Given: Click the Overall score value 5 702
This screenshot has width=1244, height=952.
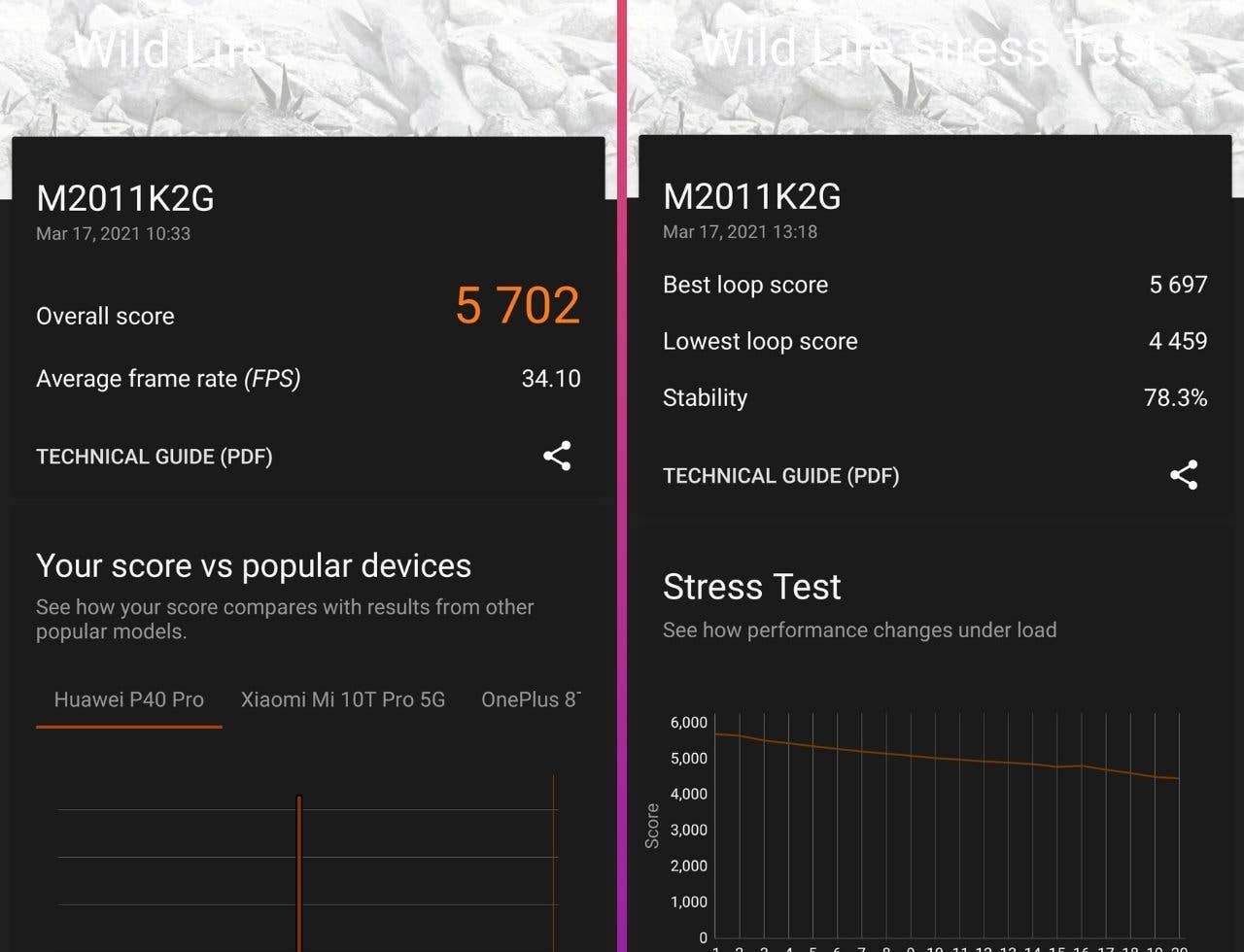Looking at the screenshot, I should click(x=516, y=307).
